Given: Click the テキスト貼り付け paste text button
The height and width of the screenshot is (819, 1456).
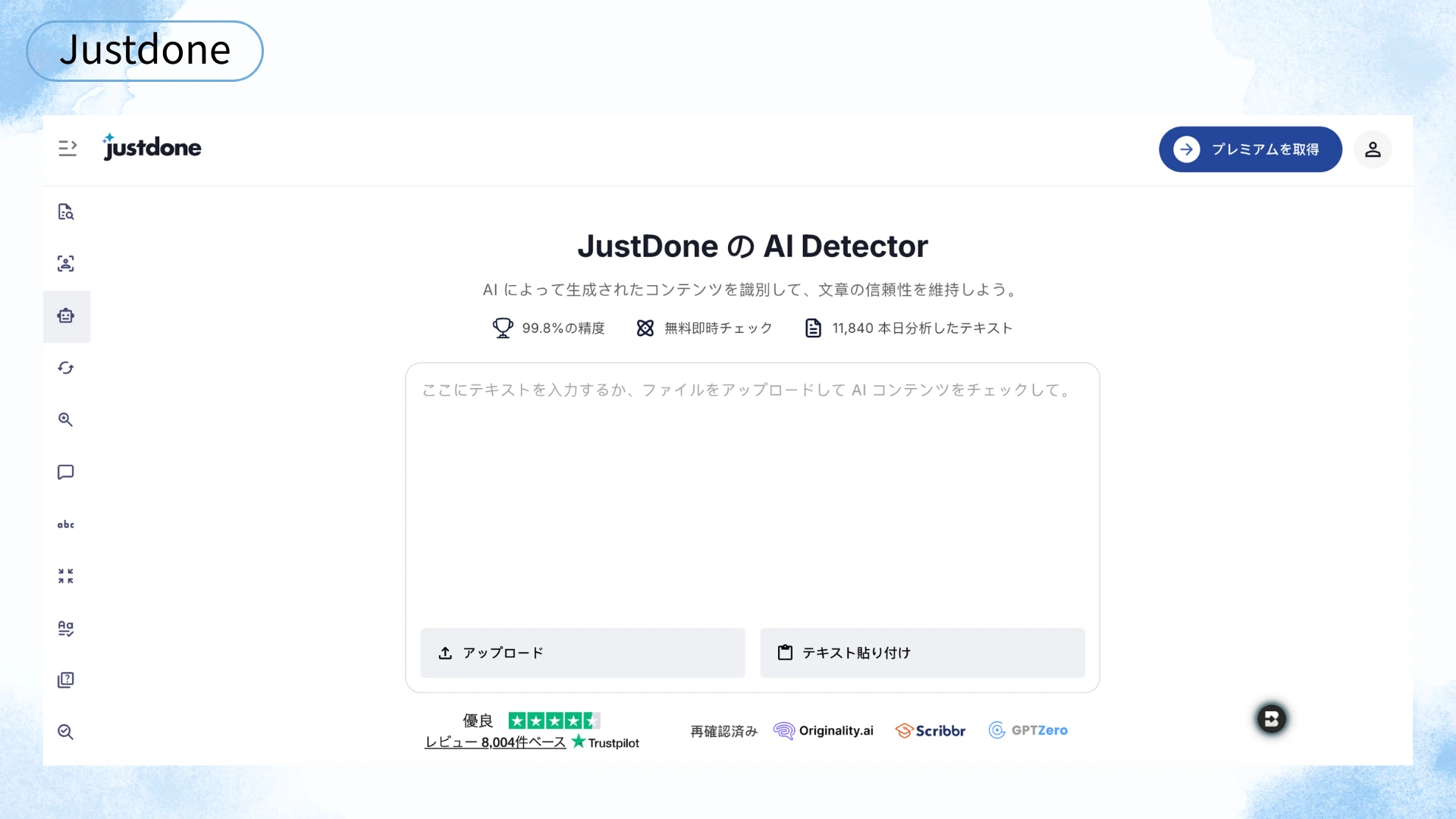Looking at the screenshot, I should point(922,653).
